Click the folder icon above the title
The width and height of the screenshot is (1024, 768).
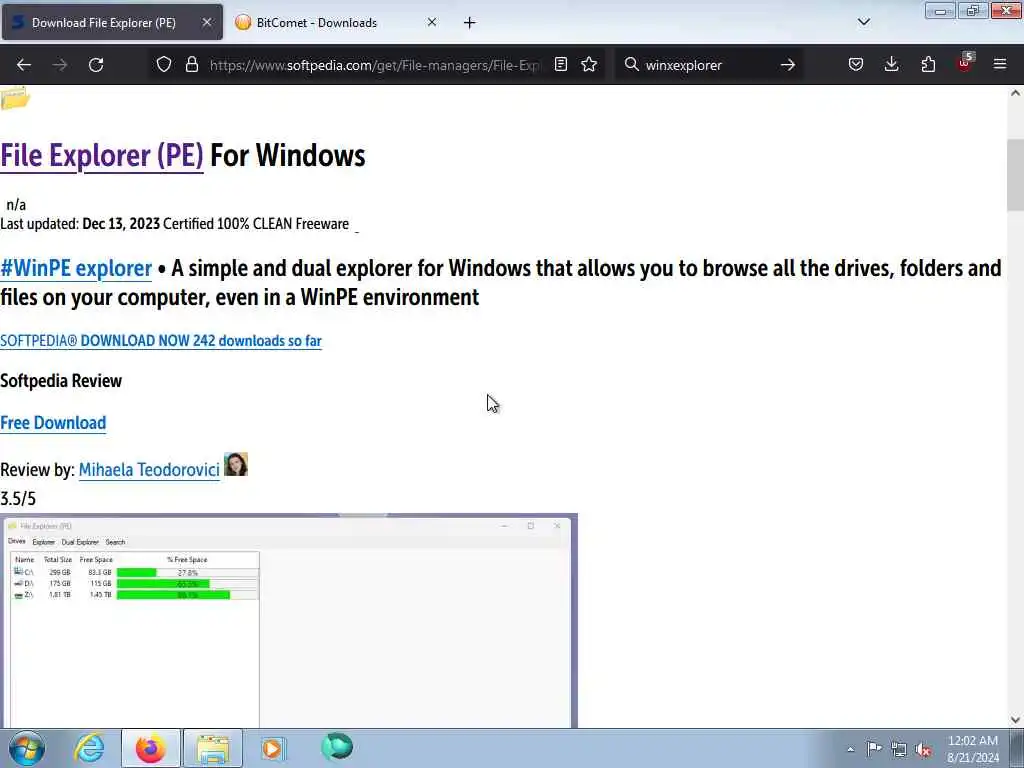[x=15, y=99]
